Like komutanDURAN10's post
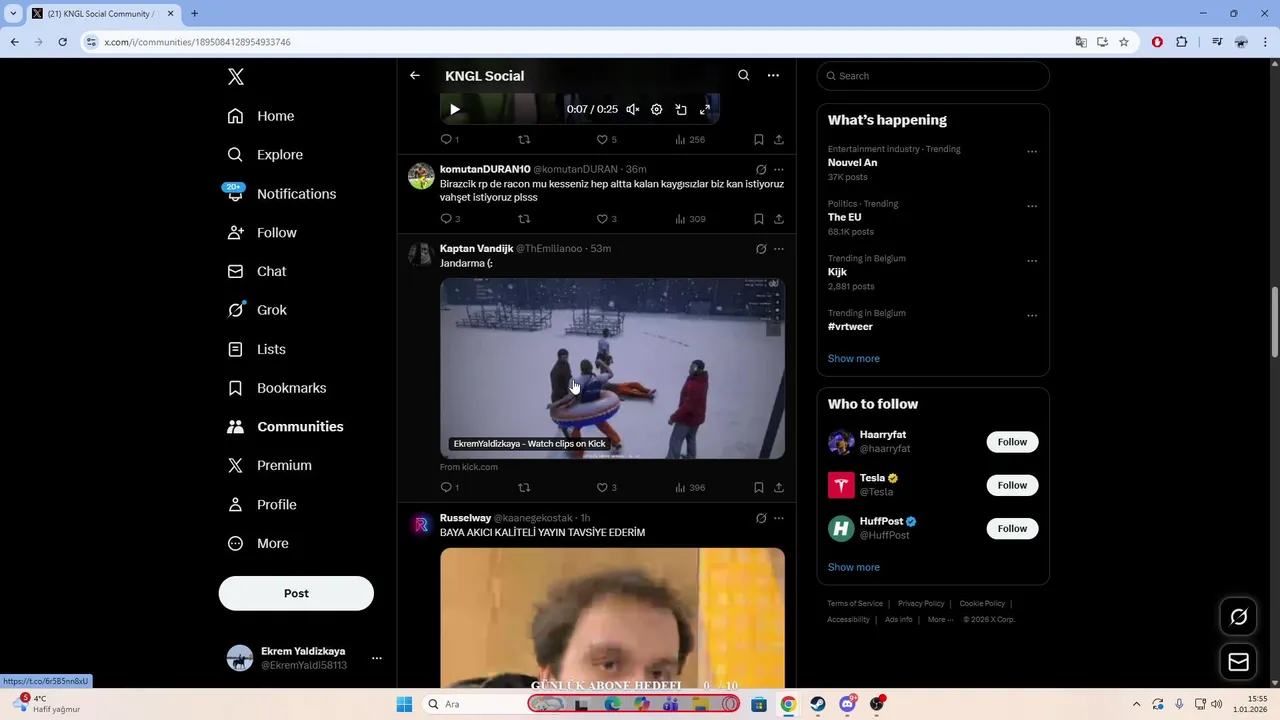Screen dimensions: 1280x720 [x=607, y=219]
